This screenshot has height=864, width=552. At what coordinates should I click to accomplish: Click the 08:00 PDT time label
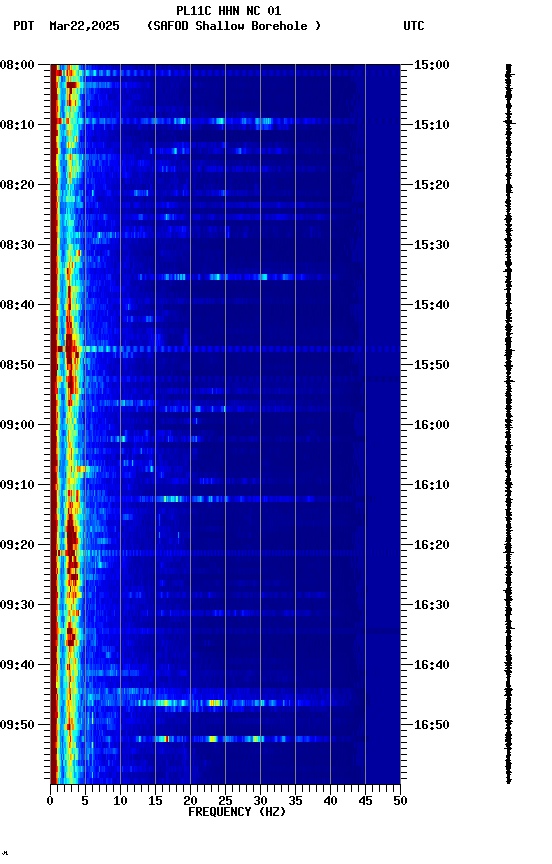coord(17,65)
